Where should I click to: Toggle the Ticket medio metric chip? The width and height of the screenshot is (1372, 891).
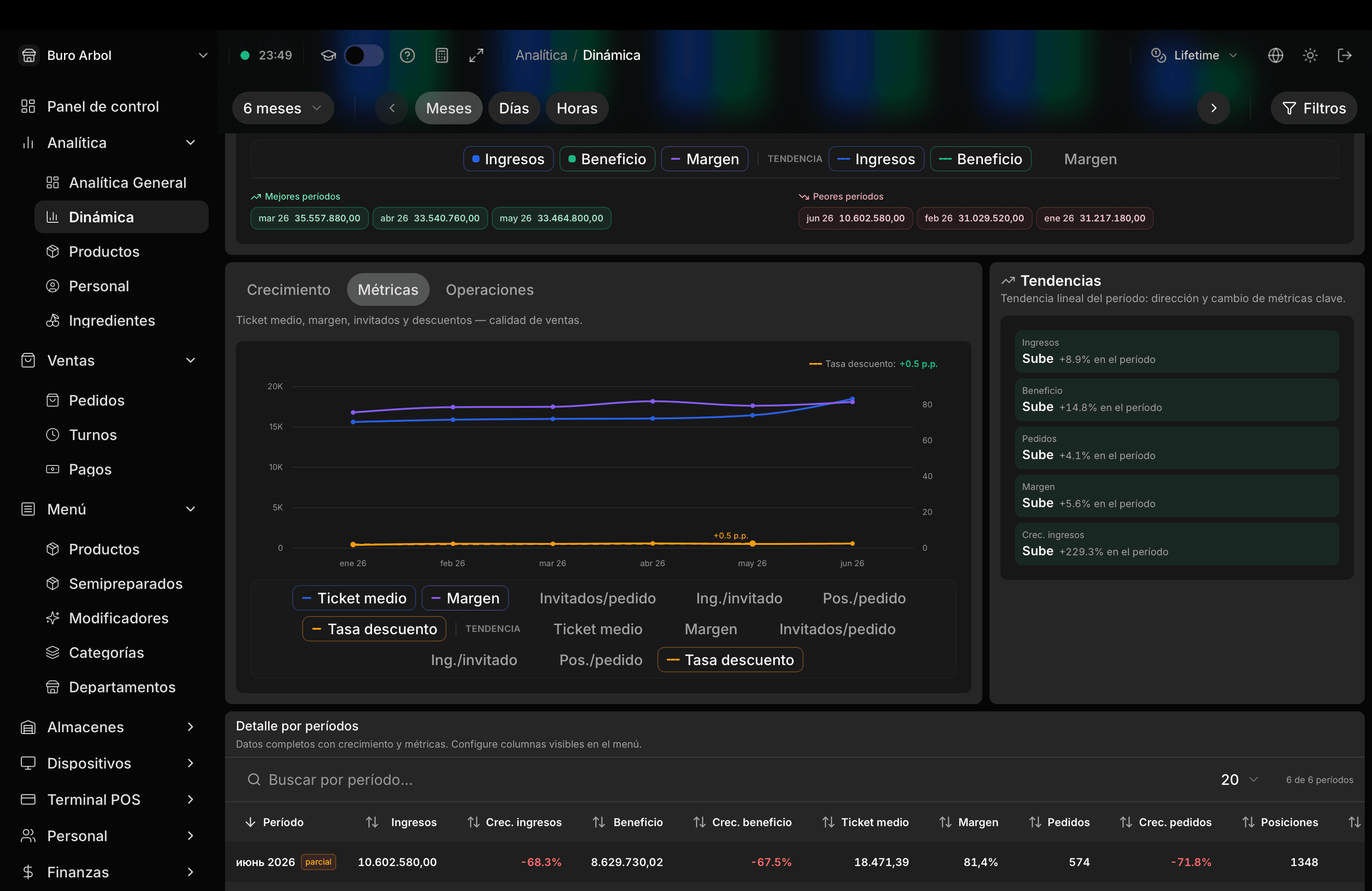tap(354, 598)
